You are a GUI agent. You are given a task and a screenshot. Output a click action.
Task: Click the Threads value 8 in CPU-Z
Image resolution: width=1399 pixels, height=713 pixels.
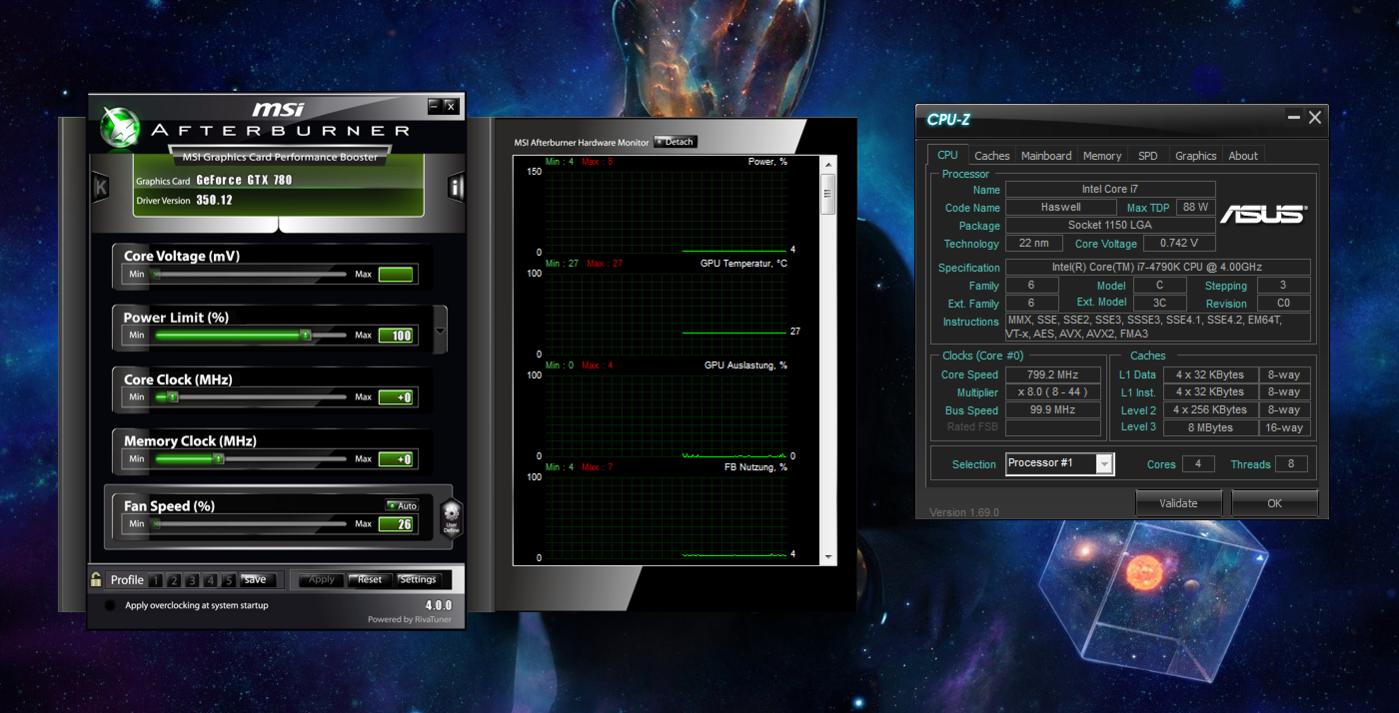click(x=1291, y=464)
